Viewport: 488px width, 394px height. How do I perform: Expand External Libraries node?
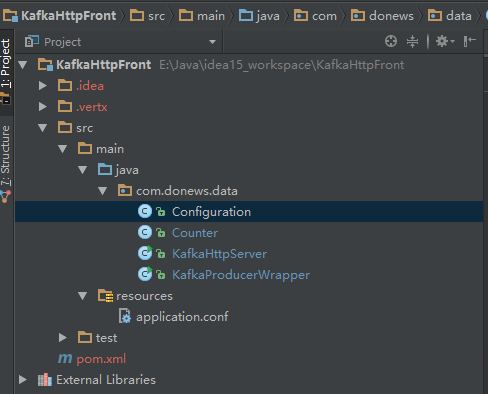click(23, 380)
